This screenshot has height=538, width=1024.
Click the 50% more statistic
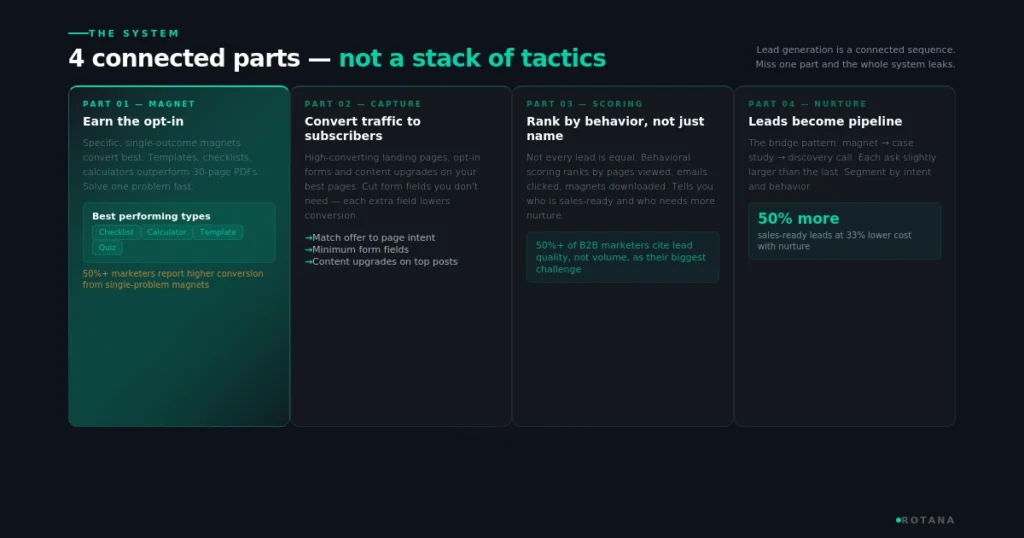[x=798, y=219]
